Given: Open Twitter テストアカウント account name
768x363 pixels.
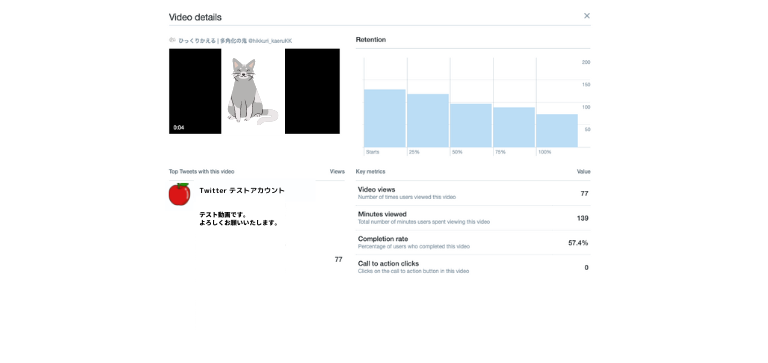Looking at the screenshot, I should coord(242,191).
